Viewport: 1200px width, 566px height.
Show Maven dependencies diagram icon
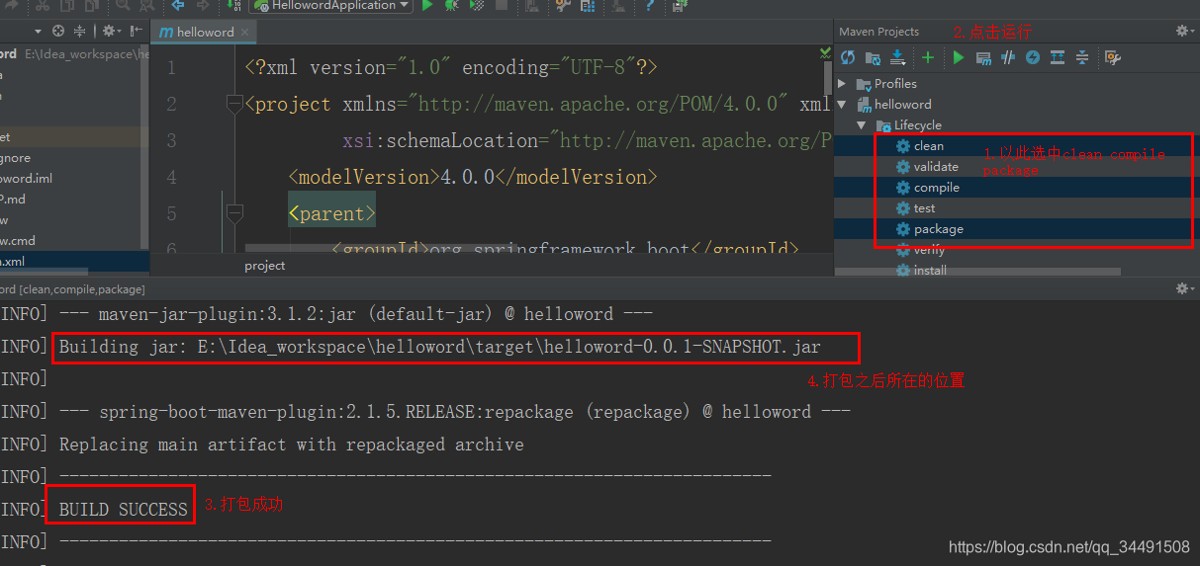point(1057,57)
